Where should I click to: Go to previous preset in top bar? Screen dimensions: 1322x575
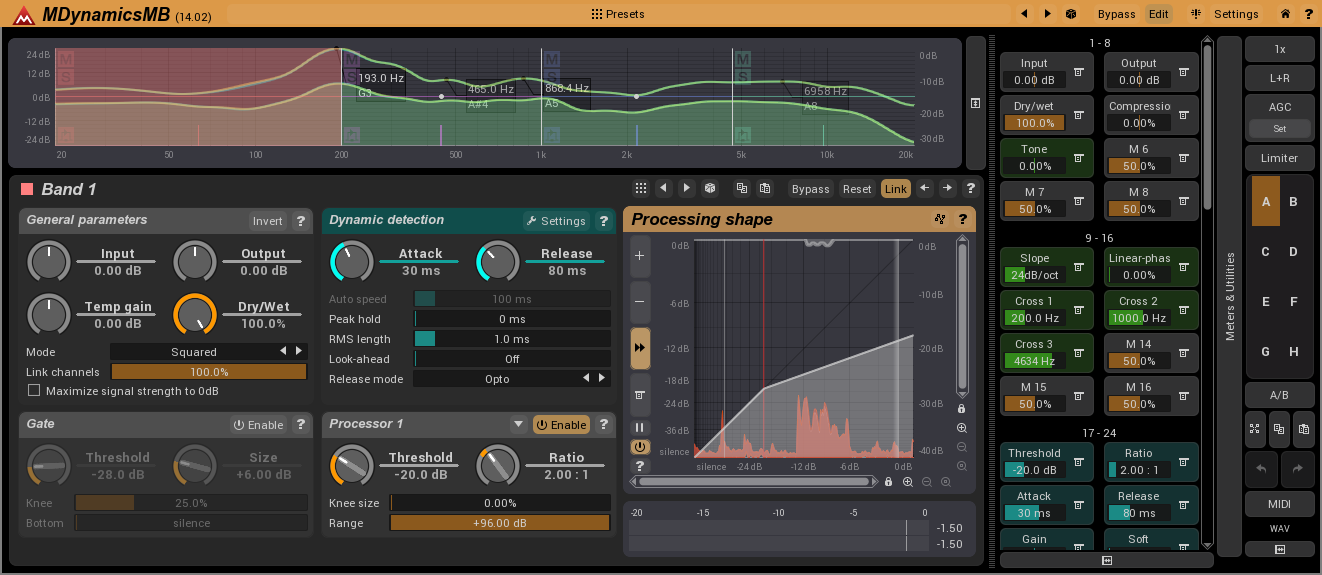(1024, 14)
